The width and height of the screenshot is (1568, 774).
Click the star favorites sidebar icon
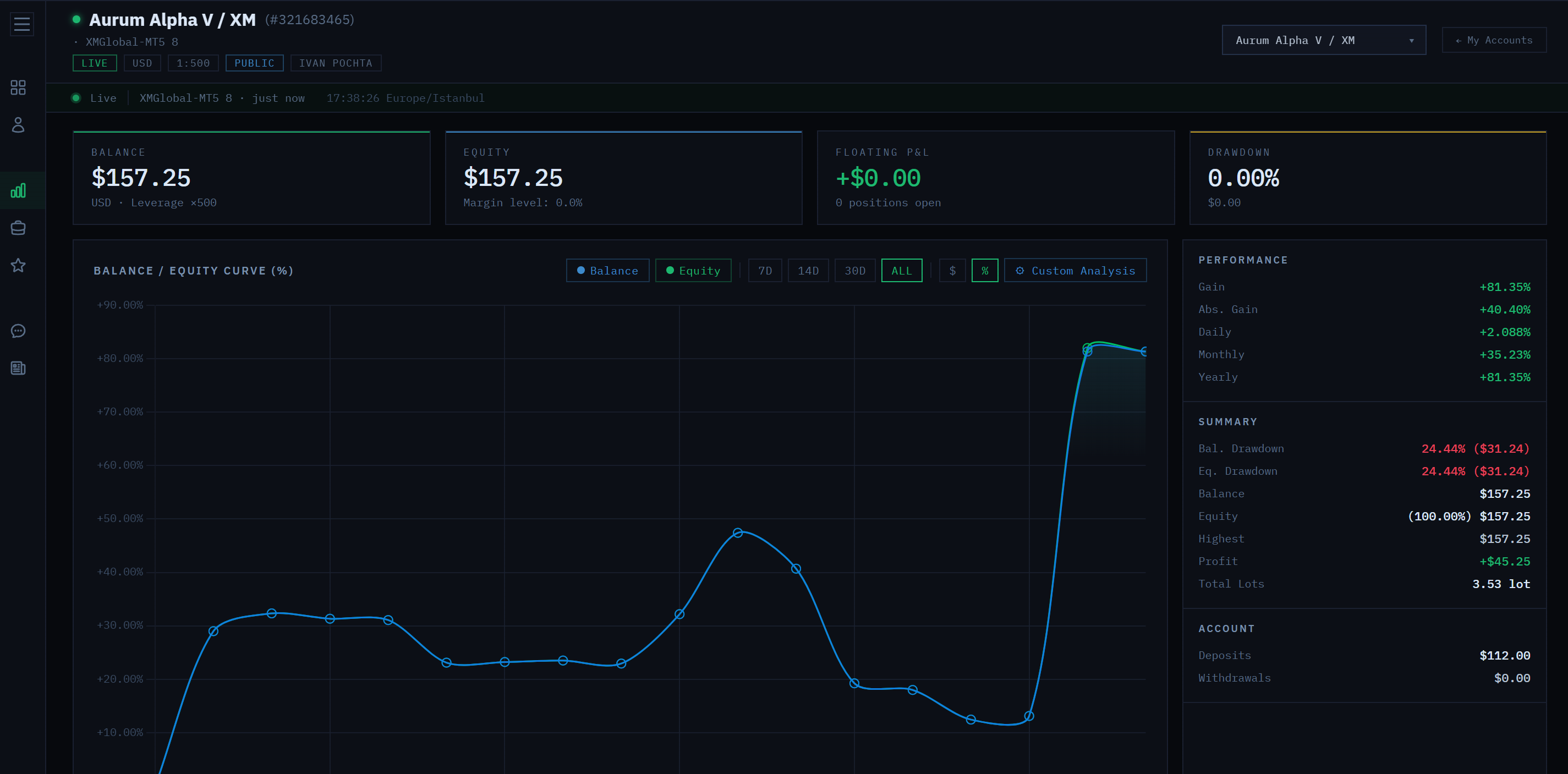pos(18,265)
